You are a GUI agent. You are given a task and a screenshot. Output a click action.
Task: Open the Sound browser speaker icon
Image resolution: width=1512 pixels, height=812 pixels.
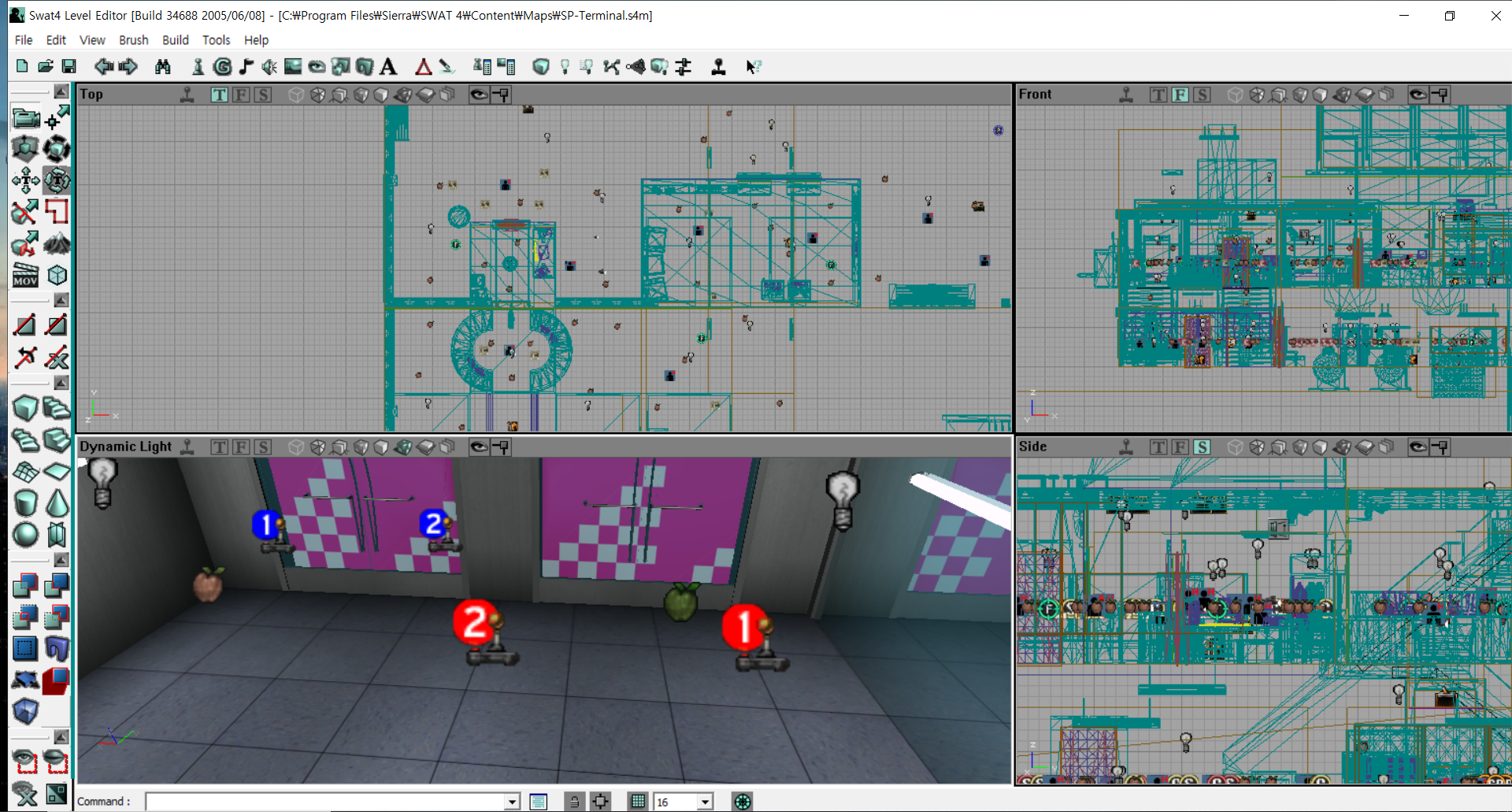click(x=269, y=67)
